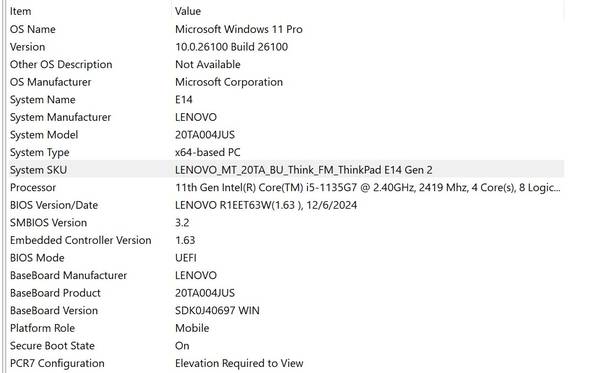600x373 pixels.
Task: Select the Version row showing Build 26100
Action: [285, 47]
